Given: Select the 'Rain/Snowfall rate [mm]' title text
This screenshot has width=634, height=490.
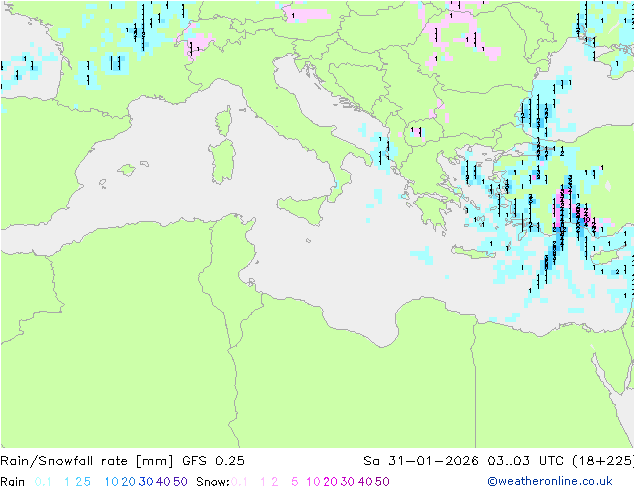Looking at the screenshot, I should pyautogui.click(x=87, y=461).
